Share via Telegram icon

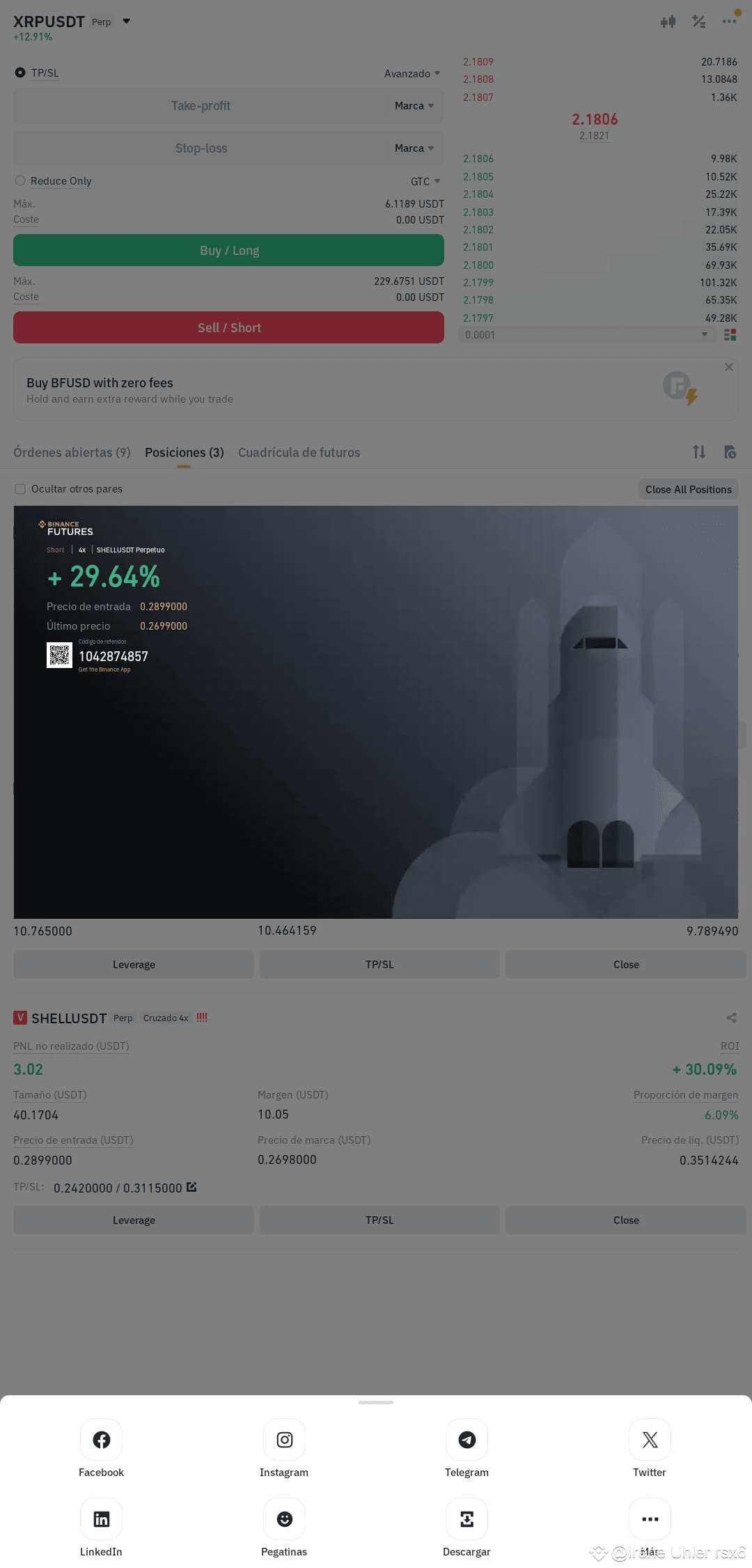(x=467, y=1439)
